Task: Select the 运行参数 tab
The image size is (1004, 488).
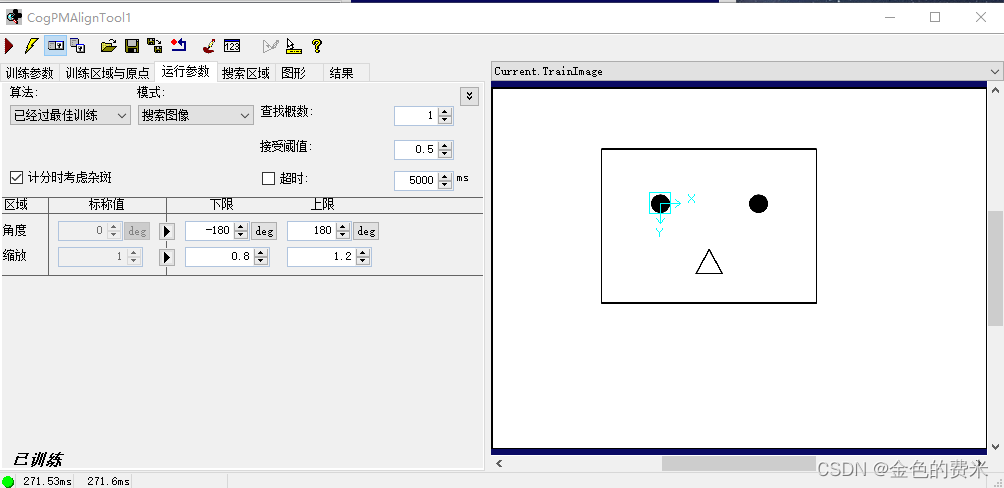Action: point(185,72)
